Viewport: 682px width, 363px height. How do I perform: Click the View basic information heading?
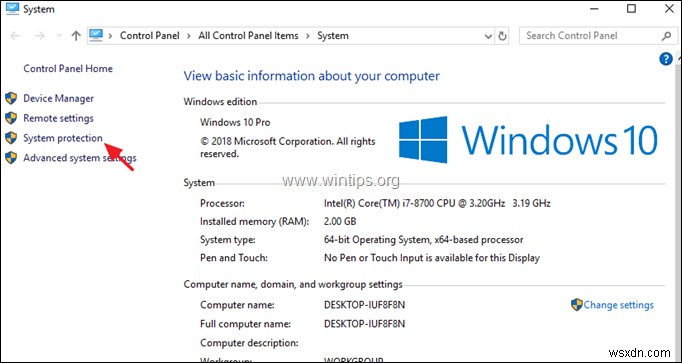click(311, 76)
